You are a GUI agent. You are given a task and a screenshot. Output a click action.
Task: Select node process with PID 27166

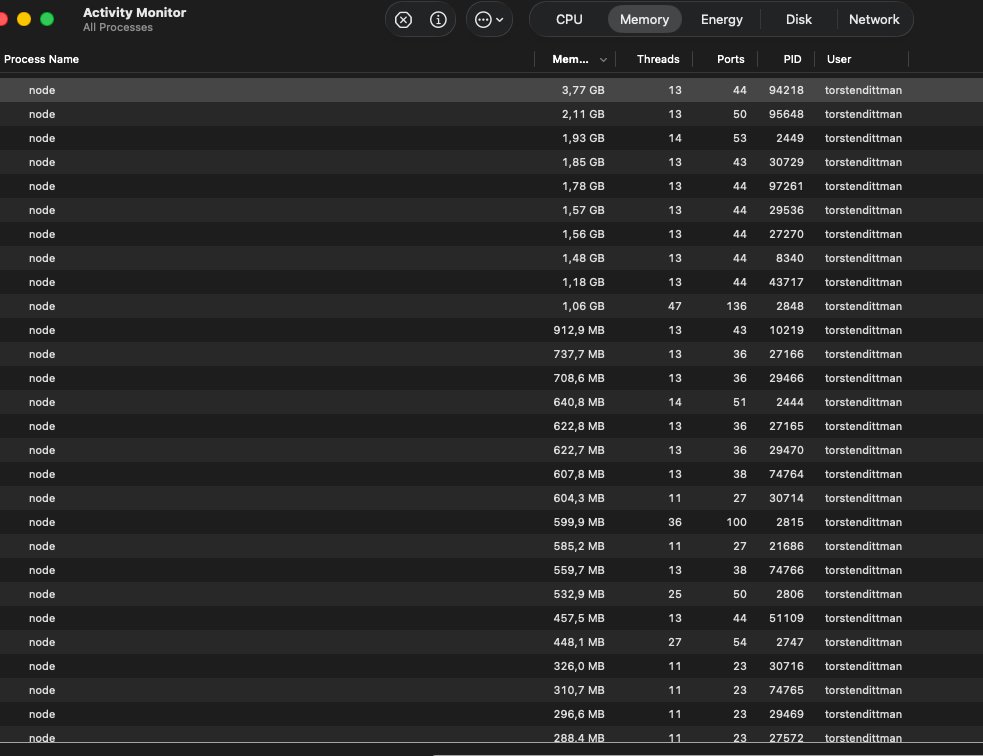[492, 354]
